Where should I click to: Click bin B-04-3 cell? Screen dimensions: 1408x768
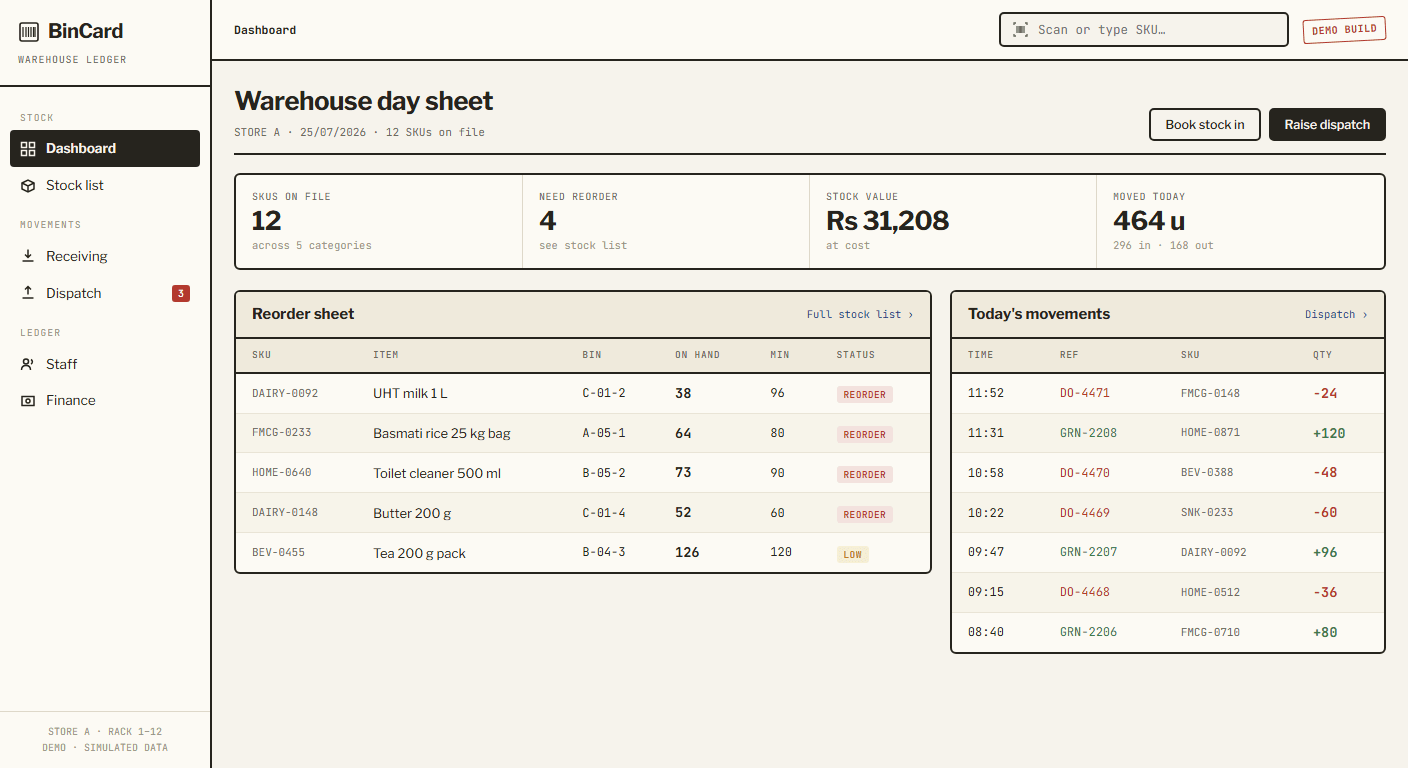(604, 553)
